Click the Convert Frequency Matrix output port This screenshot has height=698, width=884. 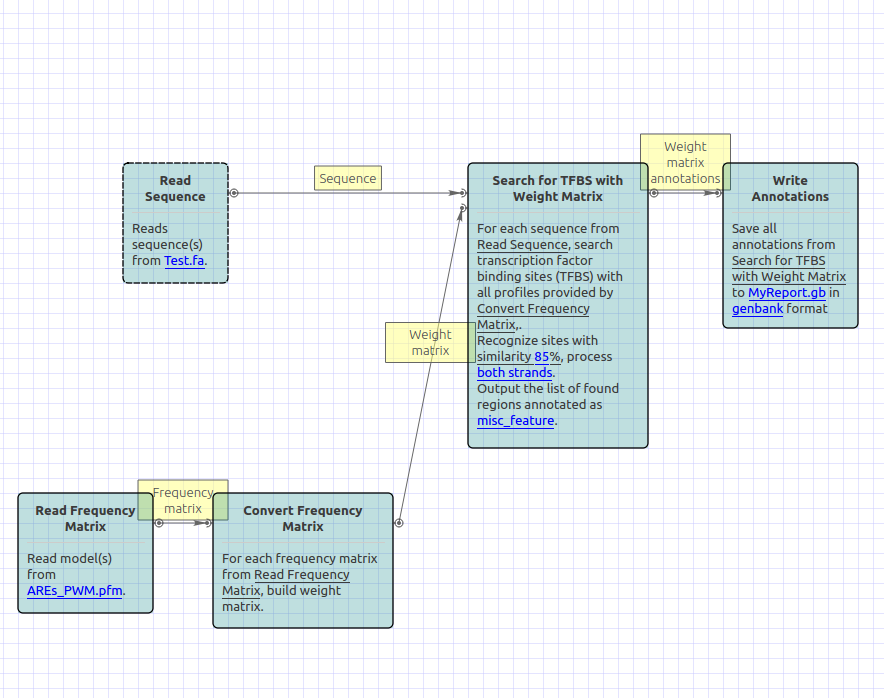click(398, 523)
